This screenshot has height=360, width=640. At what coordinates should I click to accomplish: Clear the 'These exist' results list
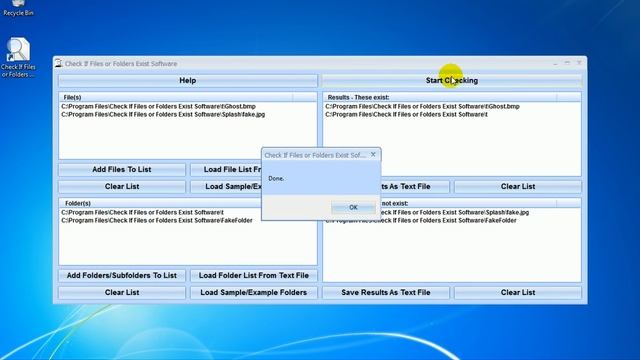(x=518, y=187)
